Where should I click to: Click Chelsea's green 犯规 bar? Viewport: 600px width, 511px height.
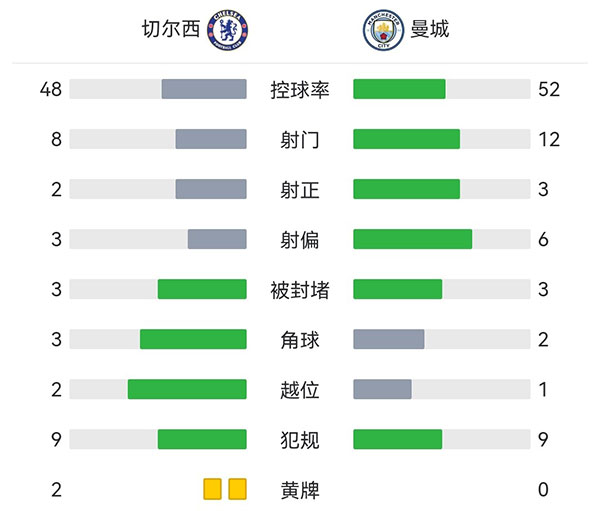(x=202, y=439)
